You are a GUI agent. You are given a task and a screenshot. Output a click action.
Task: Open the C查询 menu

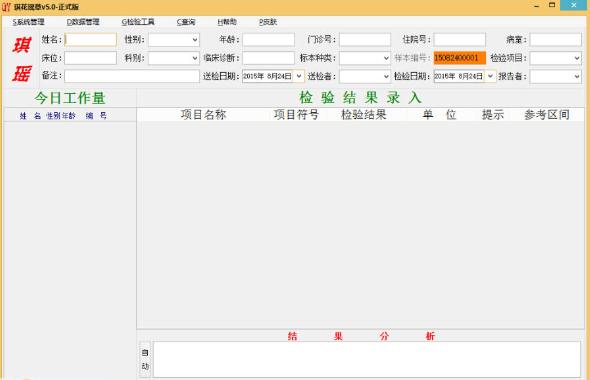[x=186, y=22]
